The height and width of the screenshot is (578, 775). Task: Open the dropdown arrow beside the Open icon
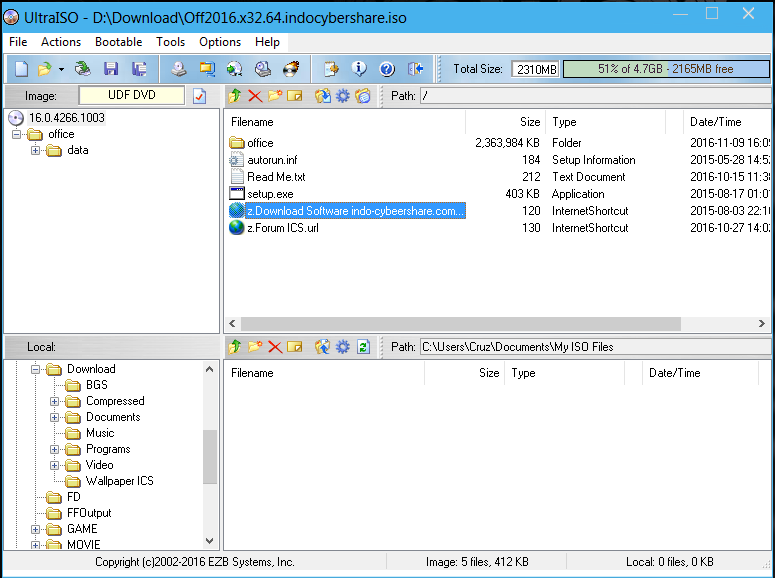(x=61, y=69)
